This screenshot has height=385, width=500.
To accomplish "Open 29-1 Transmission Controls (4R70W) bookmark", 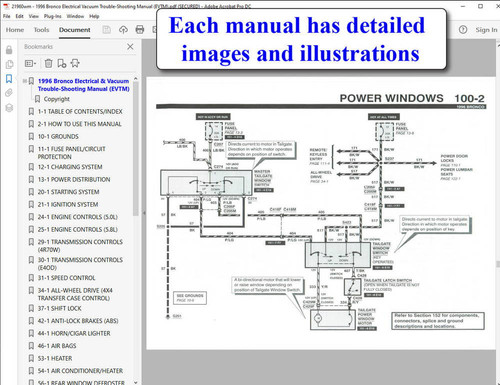I will (80, 246).
